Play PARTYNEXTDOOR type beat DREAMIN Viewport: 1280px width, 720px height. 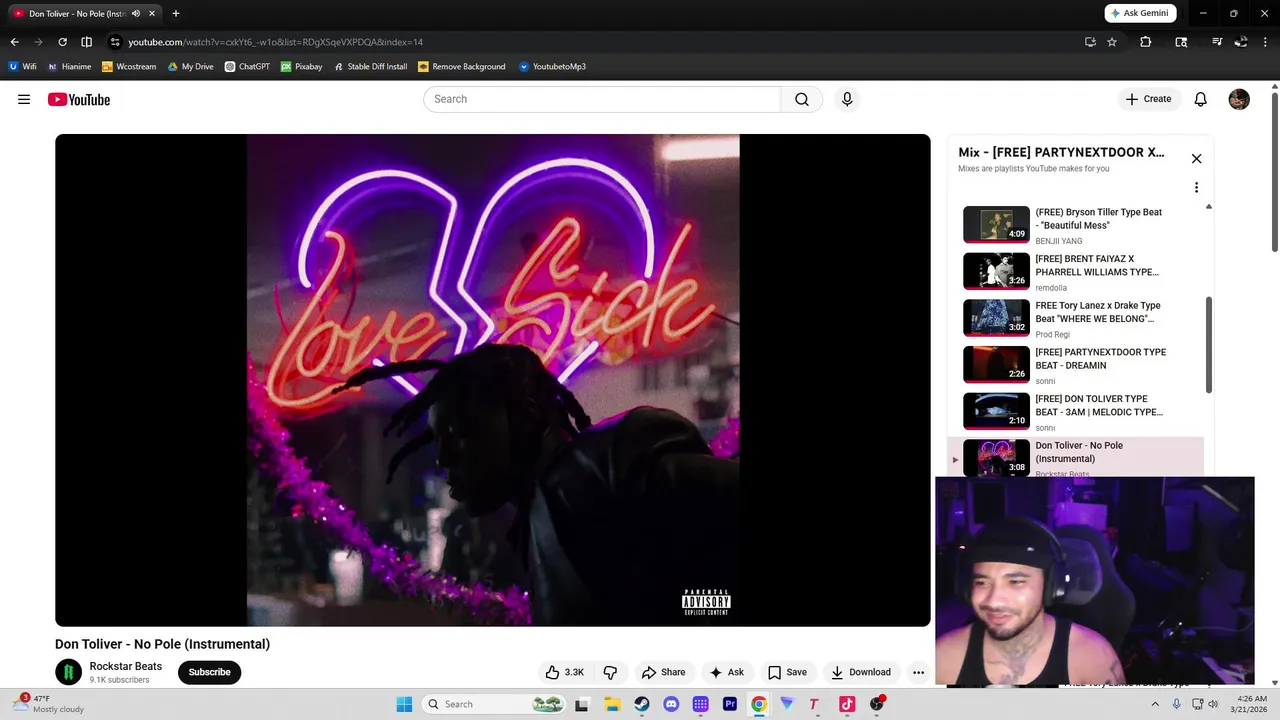(996, 364)
